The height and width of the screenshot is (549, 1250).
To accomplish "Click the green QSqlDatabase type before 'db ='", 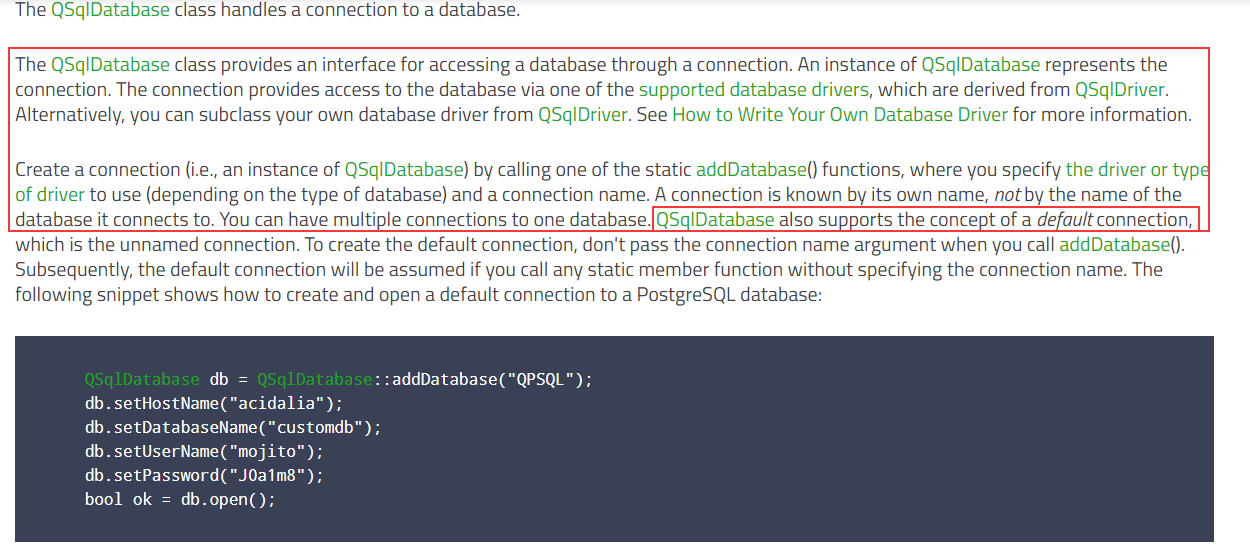I will point(142,380).
